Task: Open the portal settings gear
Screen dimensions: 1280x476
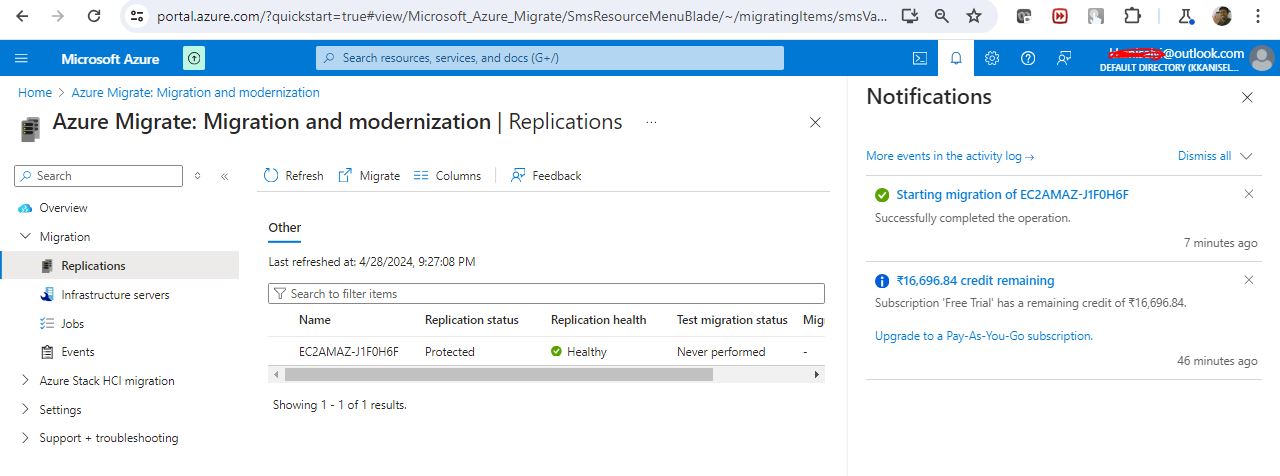Action: click(x=992, y=58)
